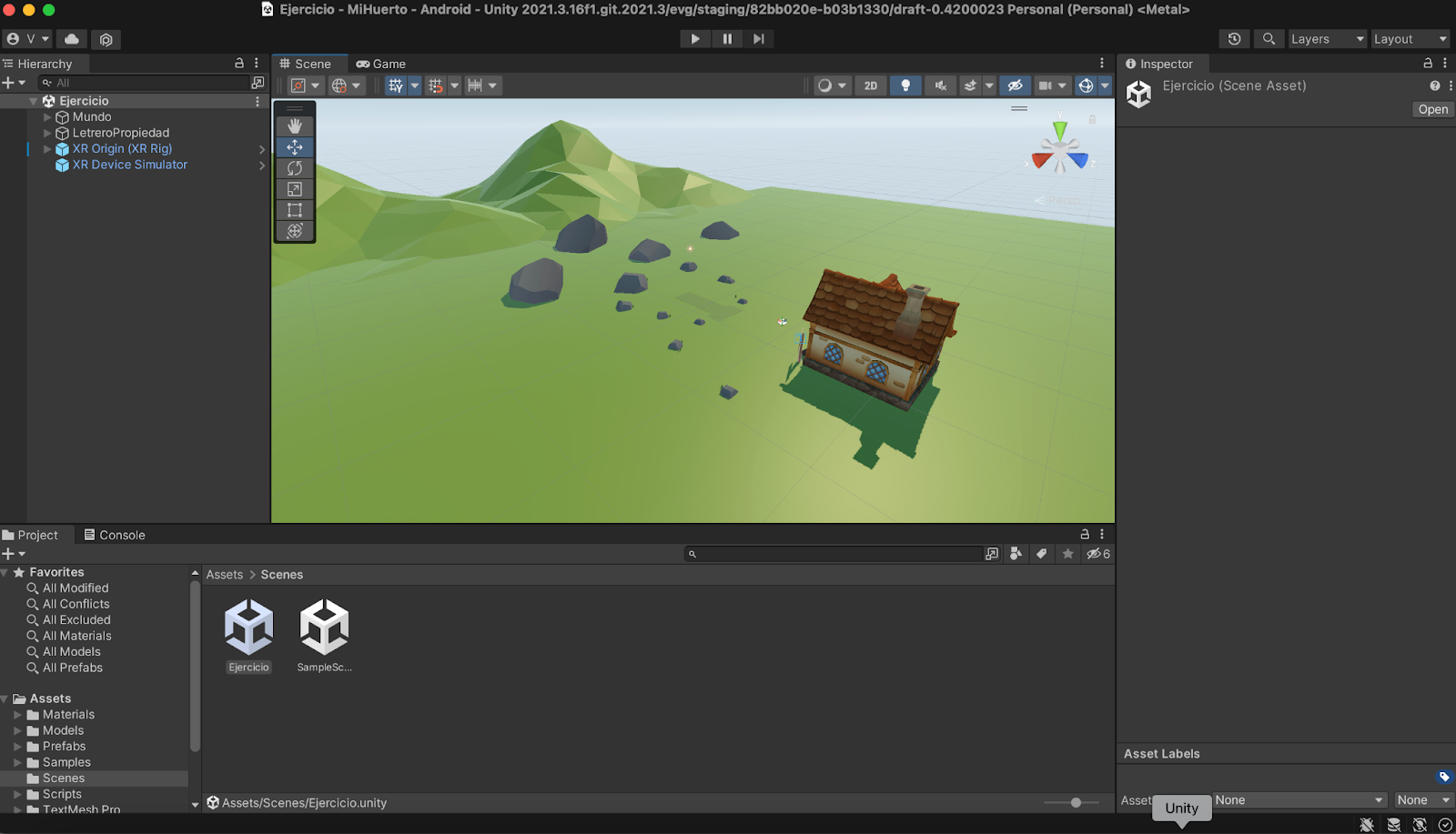Screen dimensions: 1456x834
Task: Click the Pause button
Action: [x=727, y=39]
